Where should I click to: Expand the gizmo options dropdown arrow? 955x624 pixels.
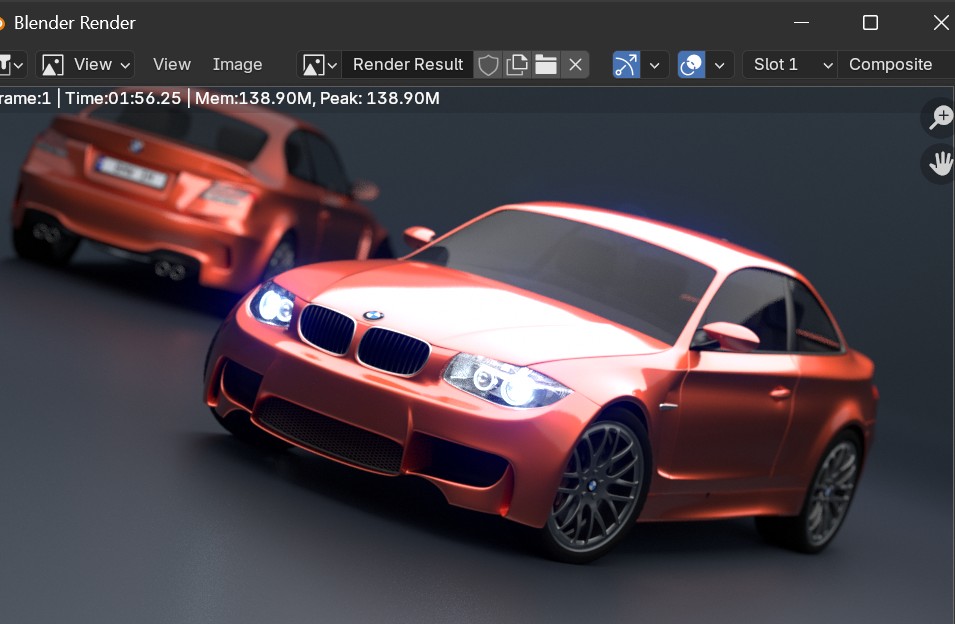(655, 65)
